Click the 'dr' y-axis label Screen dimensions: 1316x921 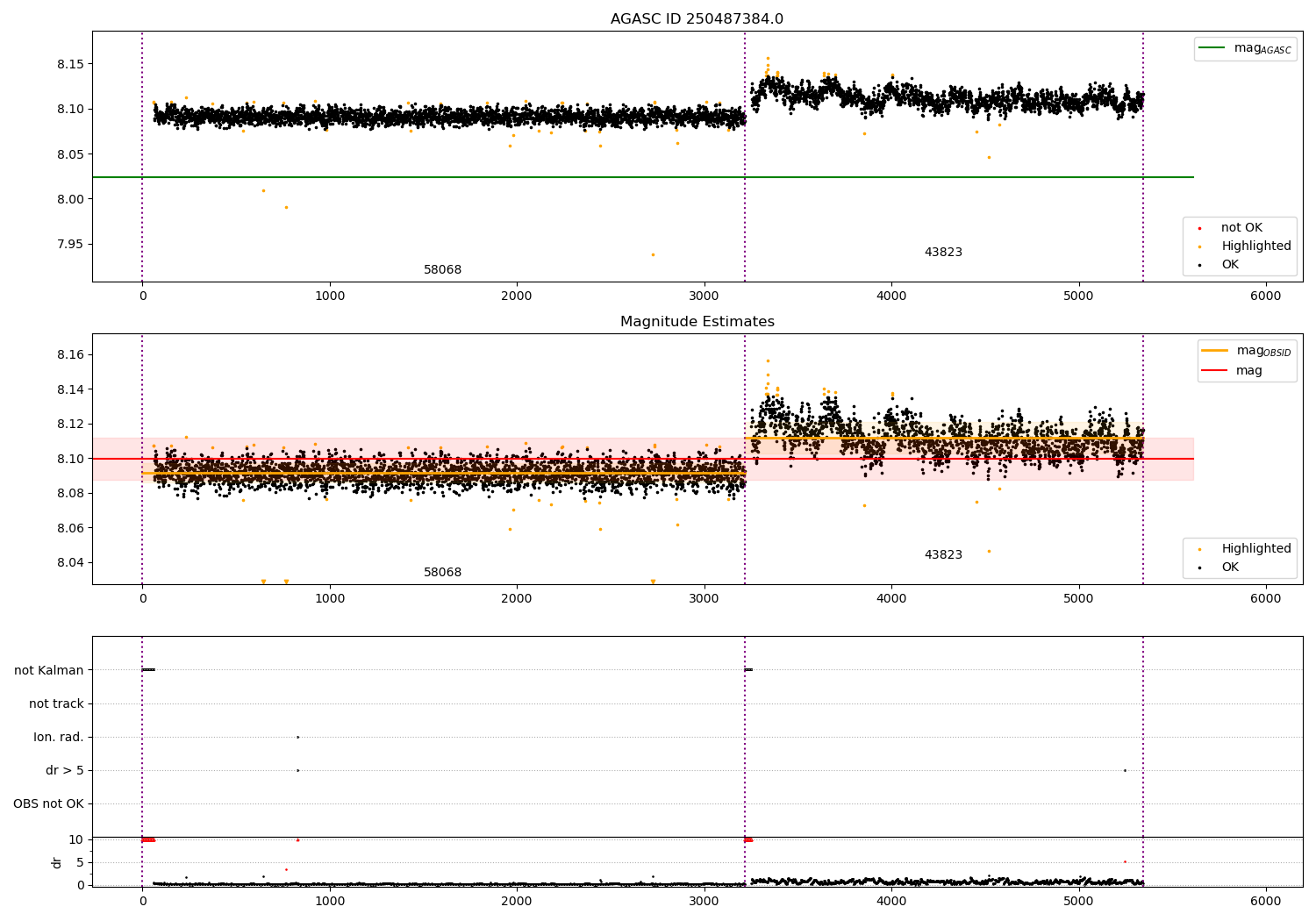click(57, 862)
